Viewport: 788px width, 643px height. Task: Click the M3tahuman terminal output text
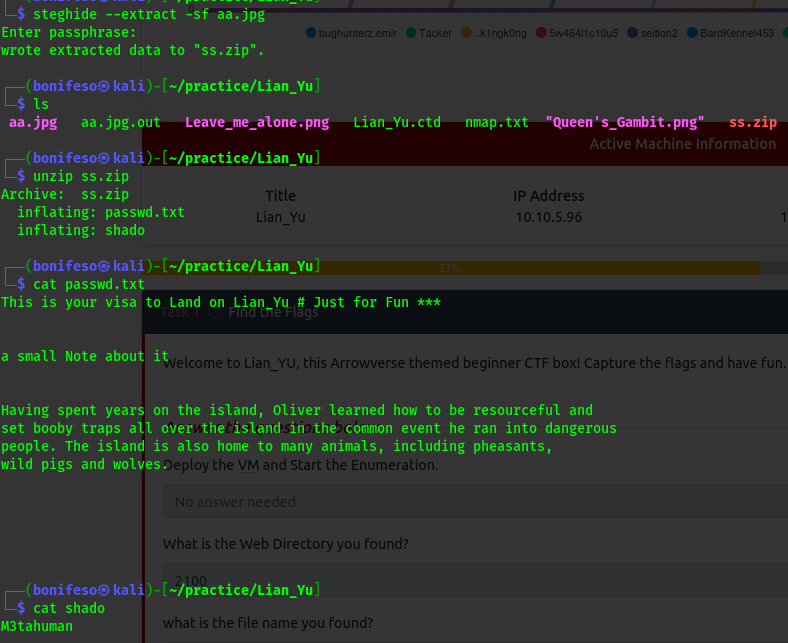click(37, 626)
